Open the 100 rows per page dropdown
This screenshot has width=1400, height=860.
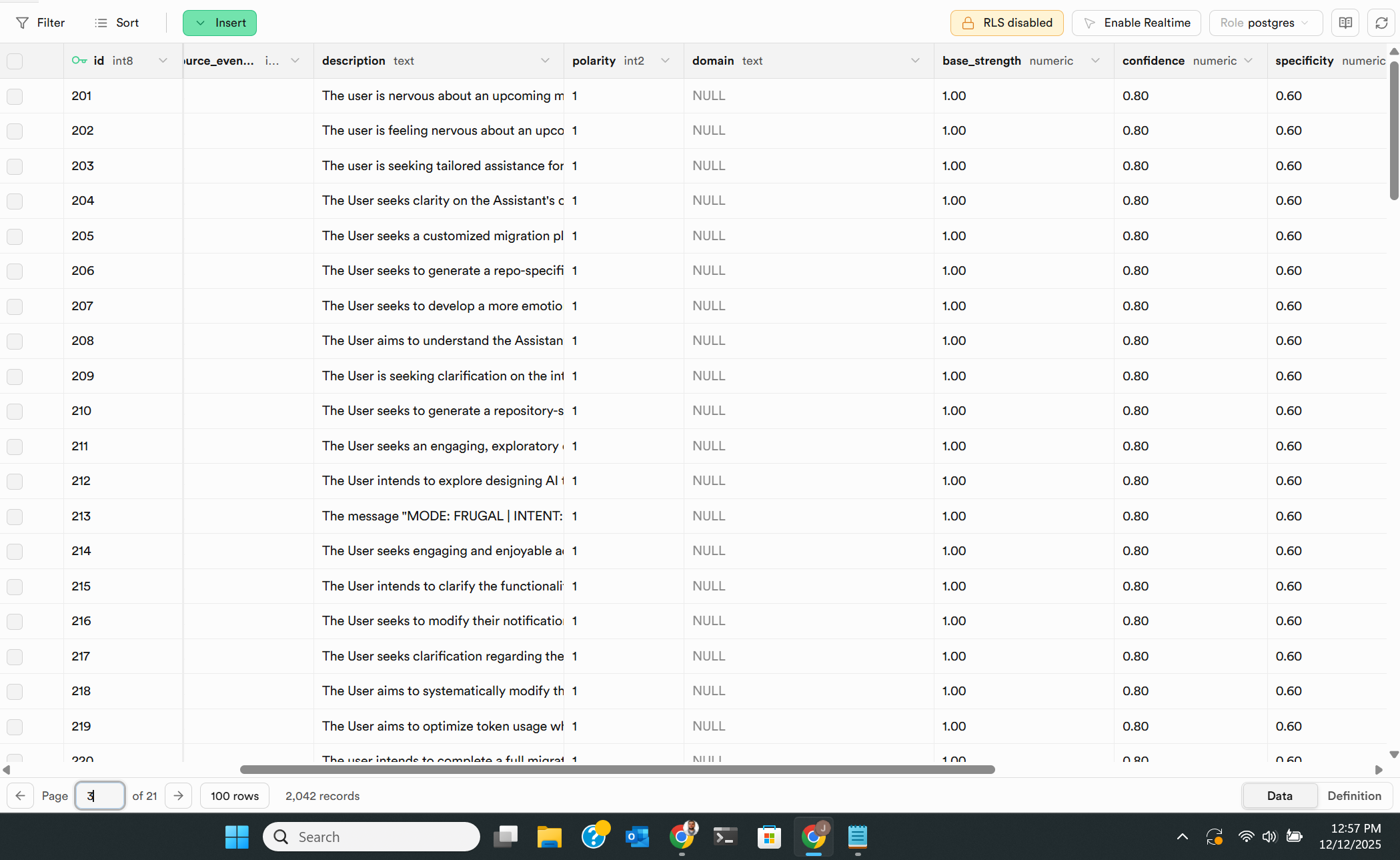click(x=234, y=795)
